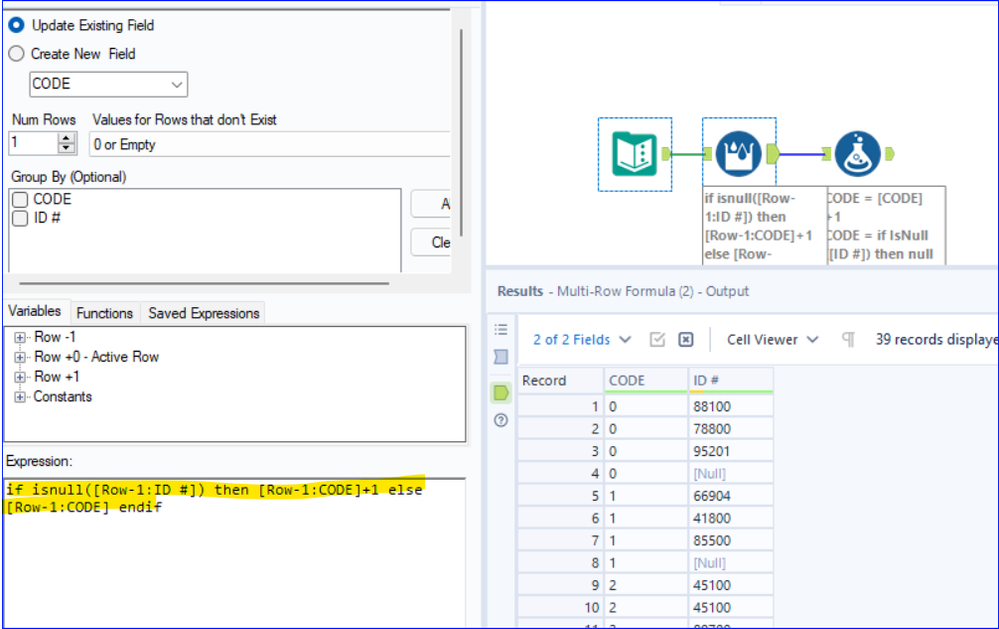
Task: Select the Formula tool flask icon
Action: [858, 154]
